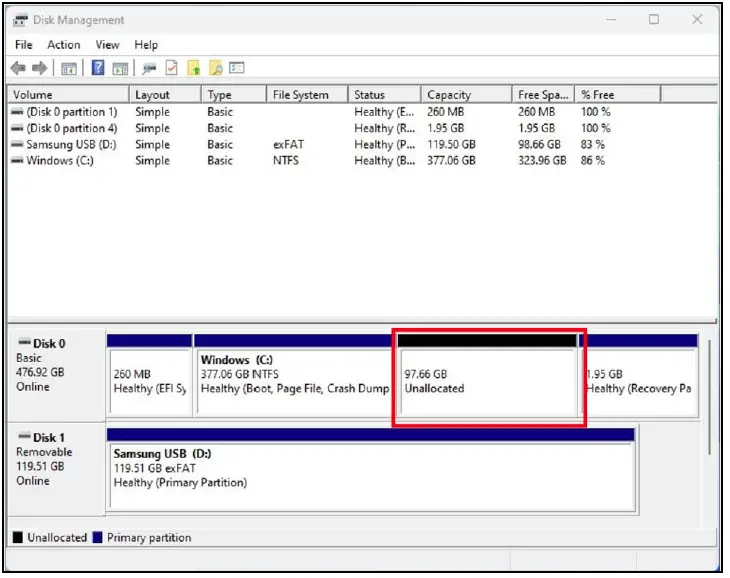Sort by Layout column header
The image size is (730, 578).
(165, 94)
